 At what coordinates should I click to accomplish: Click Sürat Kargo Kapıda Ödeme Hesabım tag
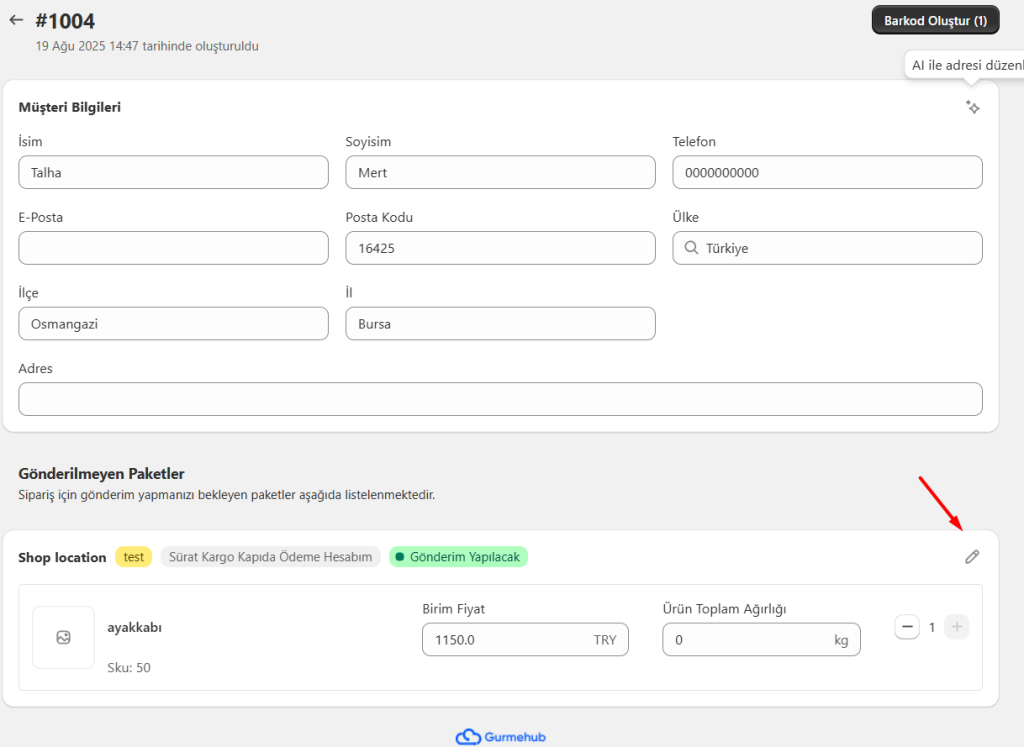[270, 557]
